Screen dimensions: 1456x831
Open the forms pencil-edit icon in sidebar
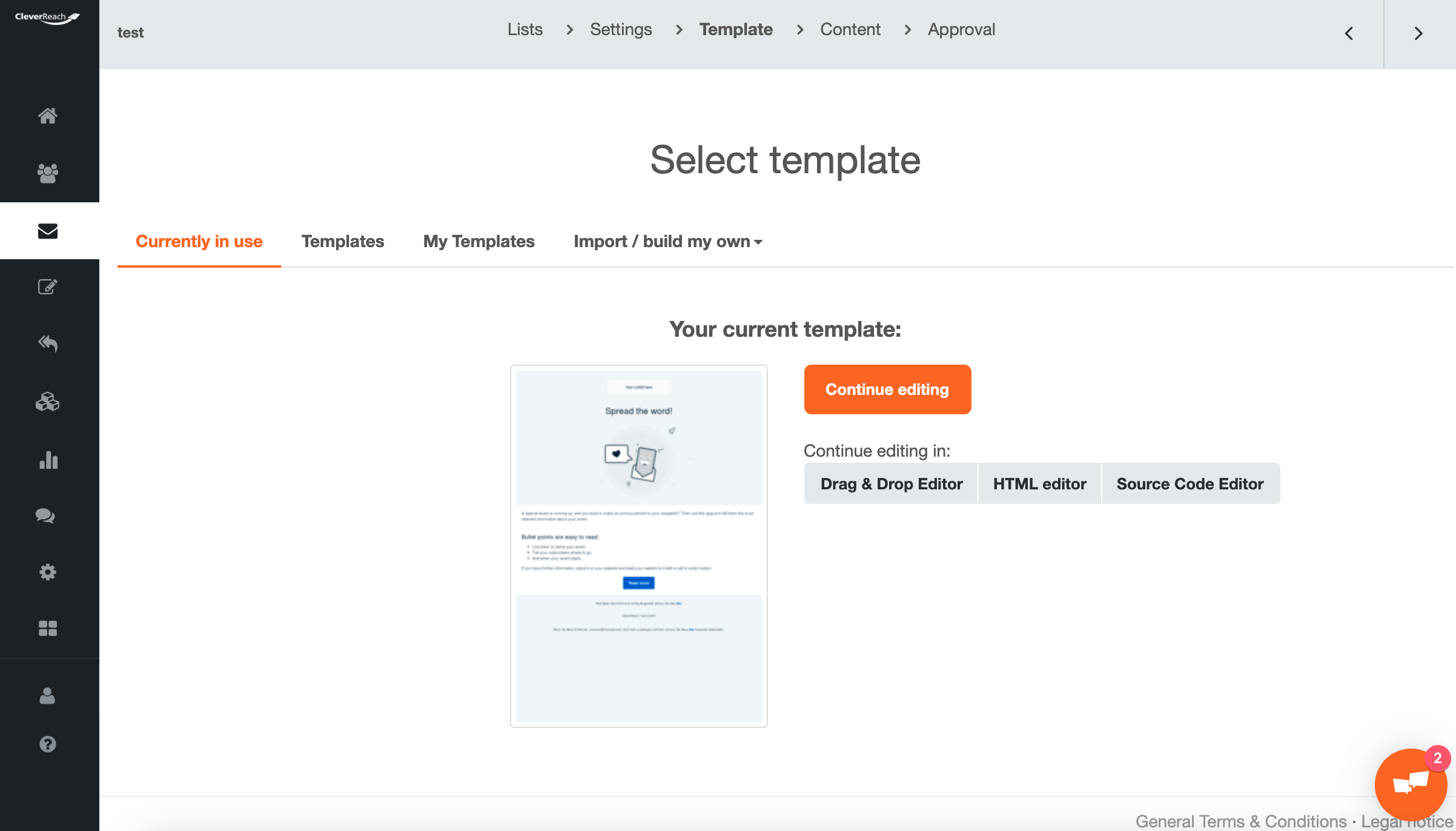coord(48,286)
